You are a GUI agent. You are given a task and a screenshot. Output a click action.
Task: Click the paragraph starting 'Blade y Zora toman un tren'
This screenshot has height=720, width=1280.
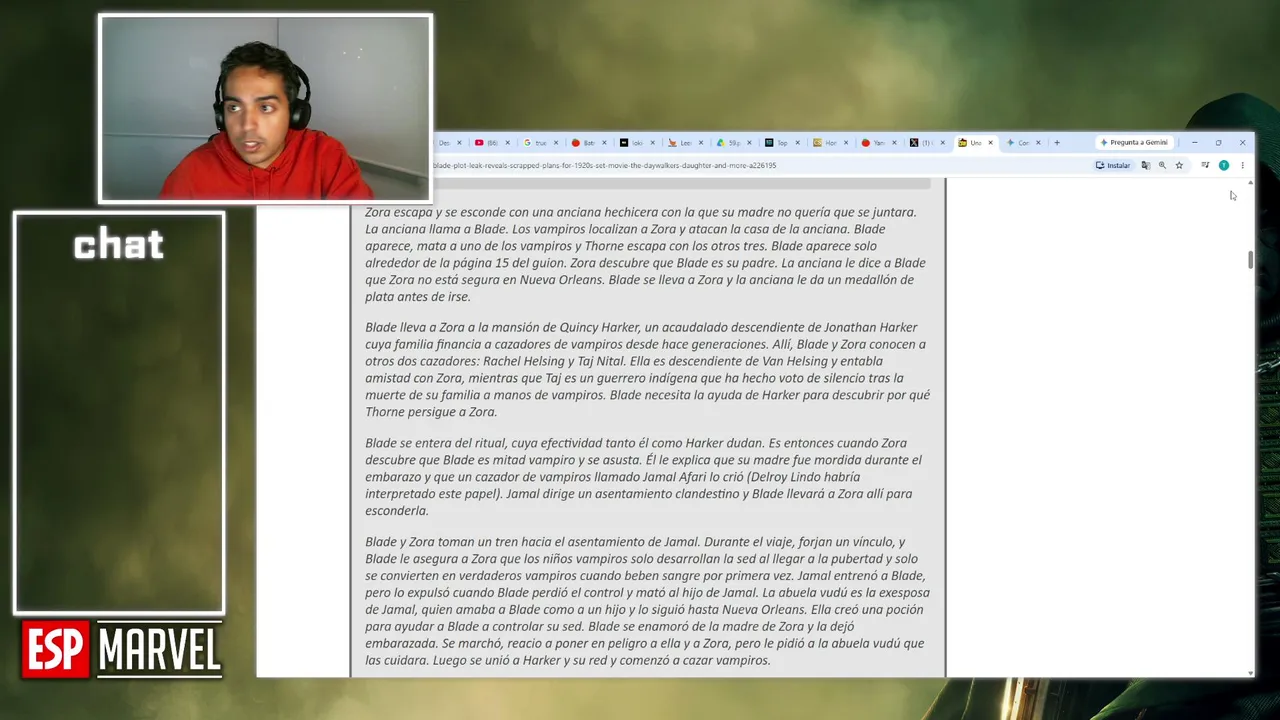pyautogui.click(x=647, y=601)
